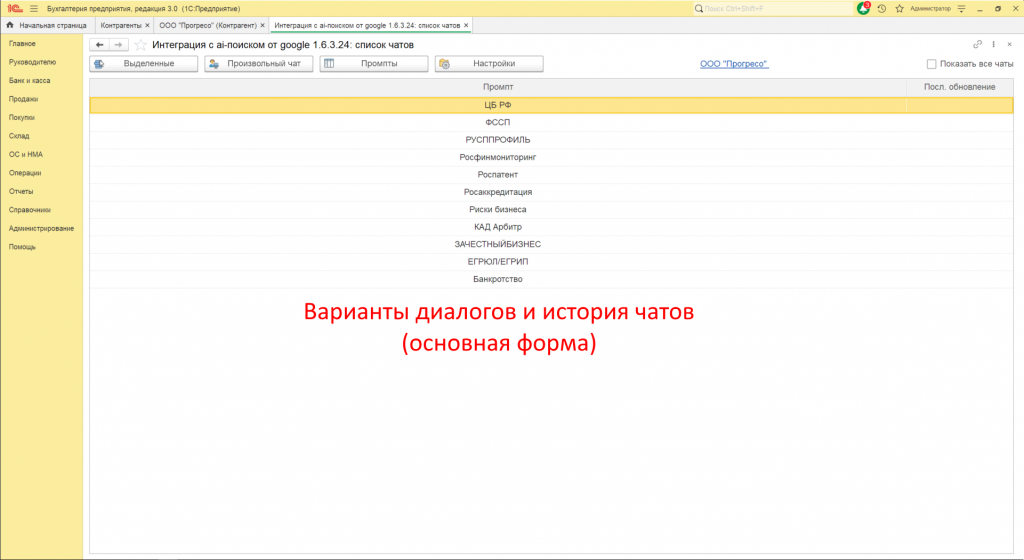This screenshot has width=1024, height=560.
Task: Select the Росфинмониторинг row
Action: point(551,157)
